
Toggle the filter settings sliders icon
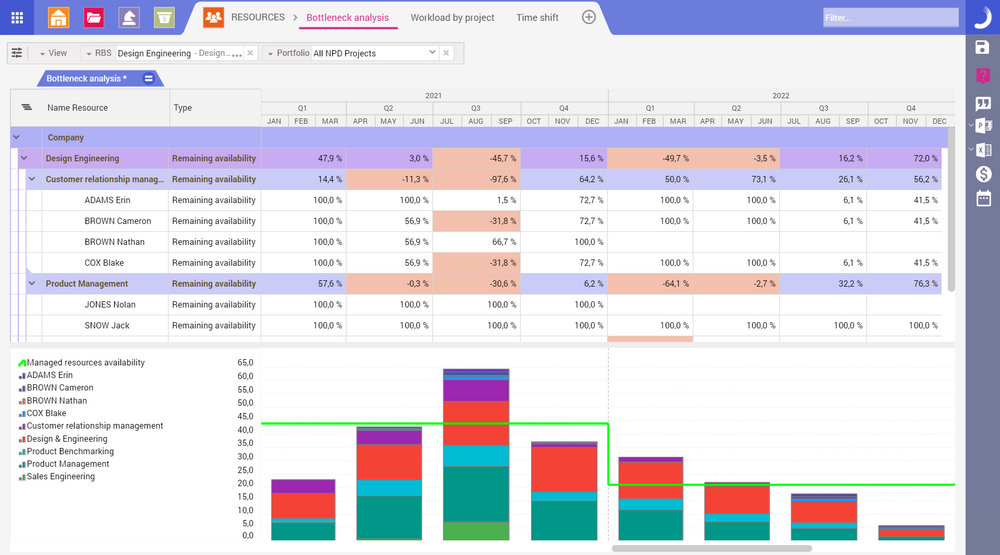pos(17,53)
